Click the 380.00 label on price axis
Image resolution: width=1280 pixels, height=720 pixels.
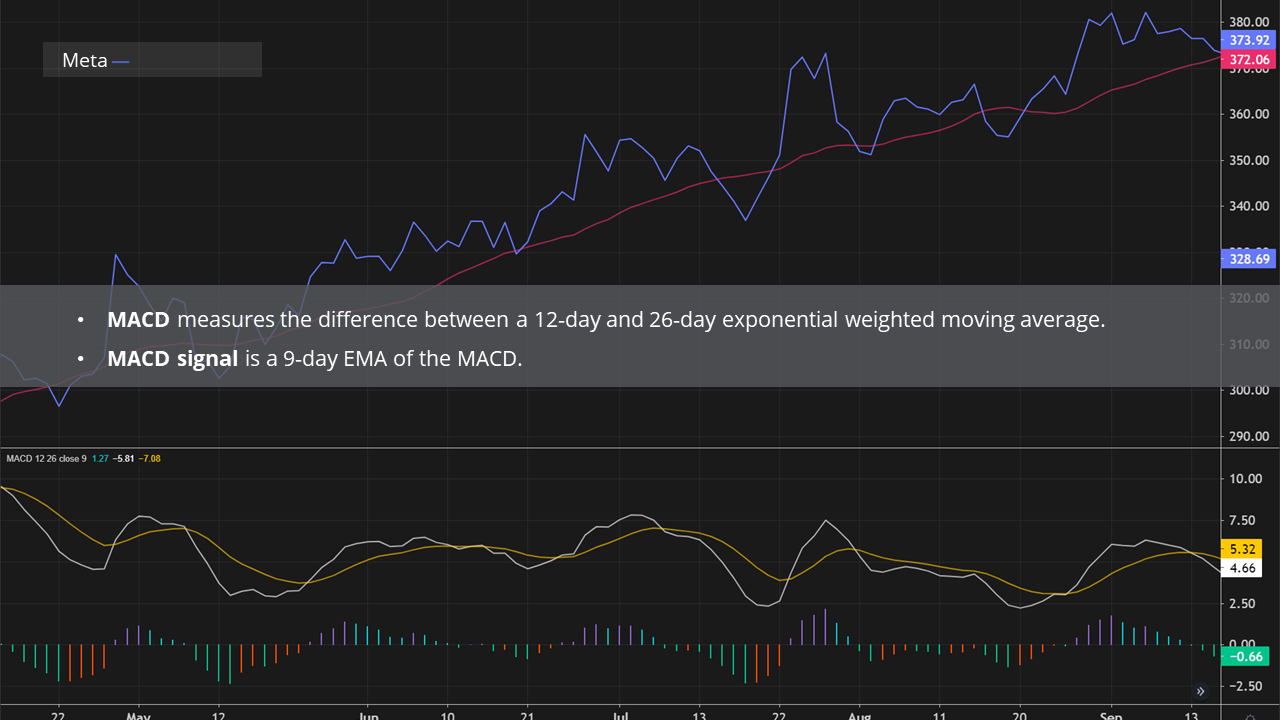pos(1249,22)
